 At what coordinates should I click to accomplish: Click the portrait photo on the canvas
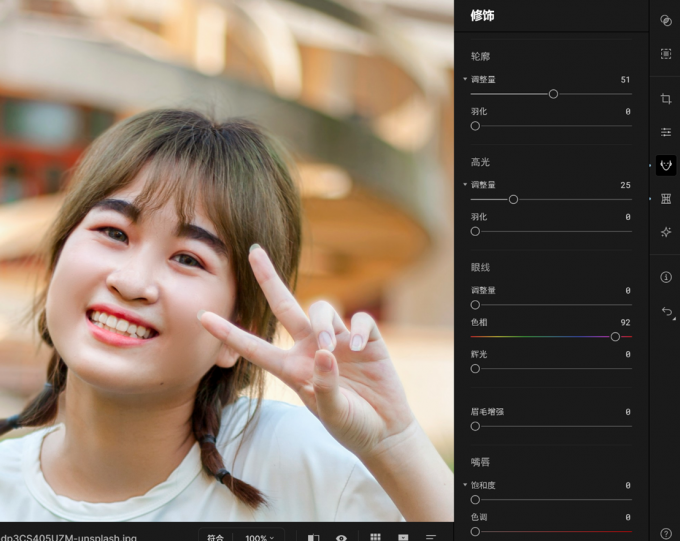click(227, 260)
